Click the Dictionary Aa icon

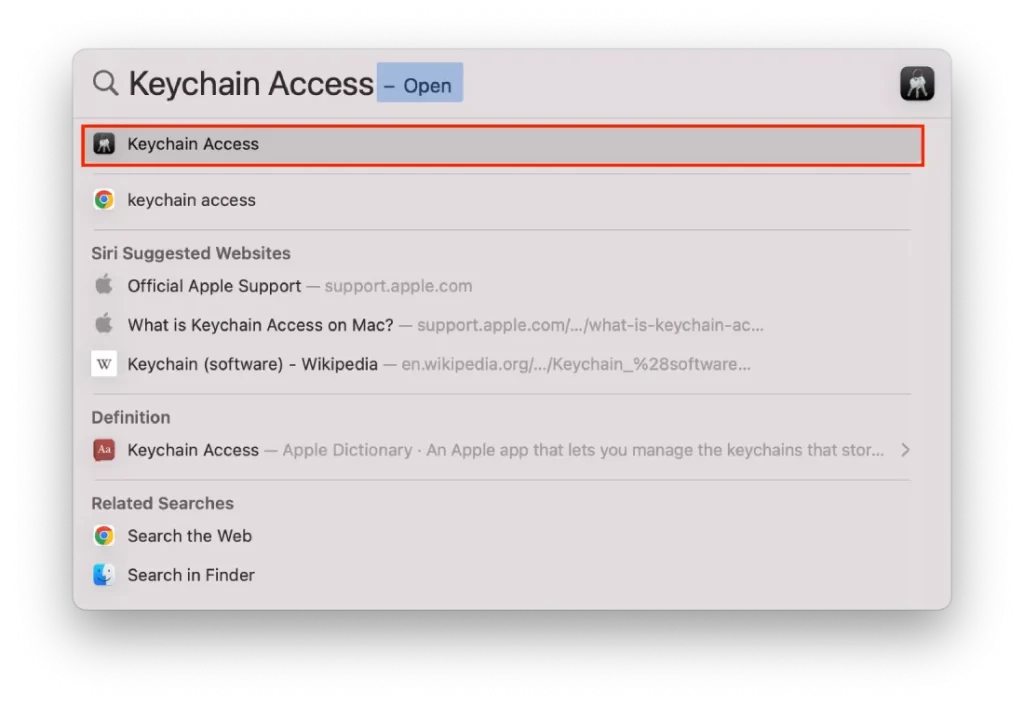click(104, 450)
